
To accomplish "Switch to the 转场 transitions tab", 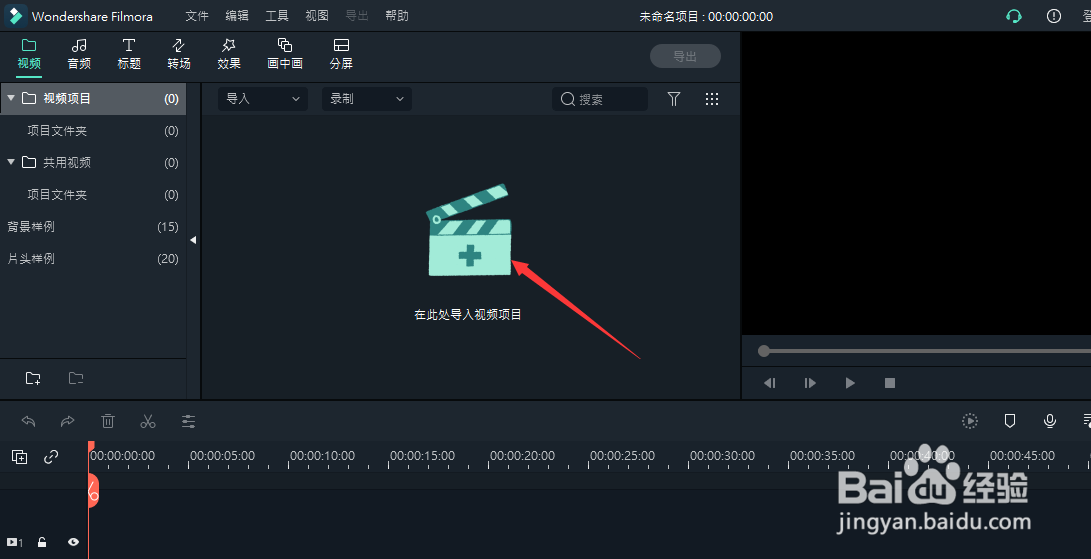I will tap(179, 54).
